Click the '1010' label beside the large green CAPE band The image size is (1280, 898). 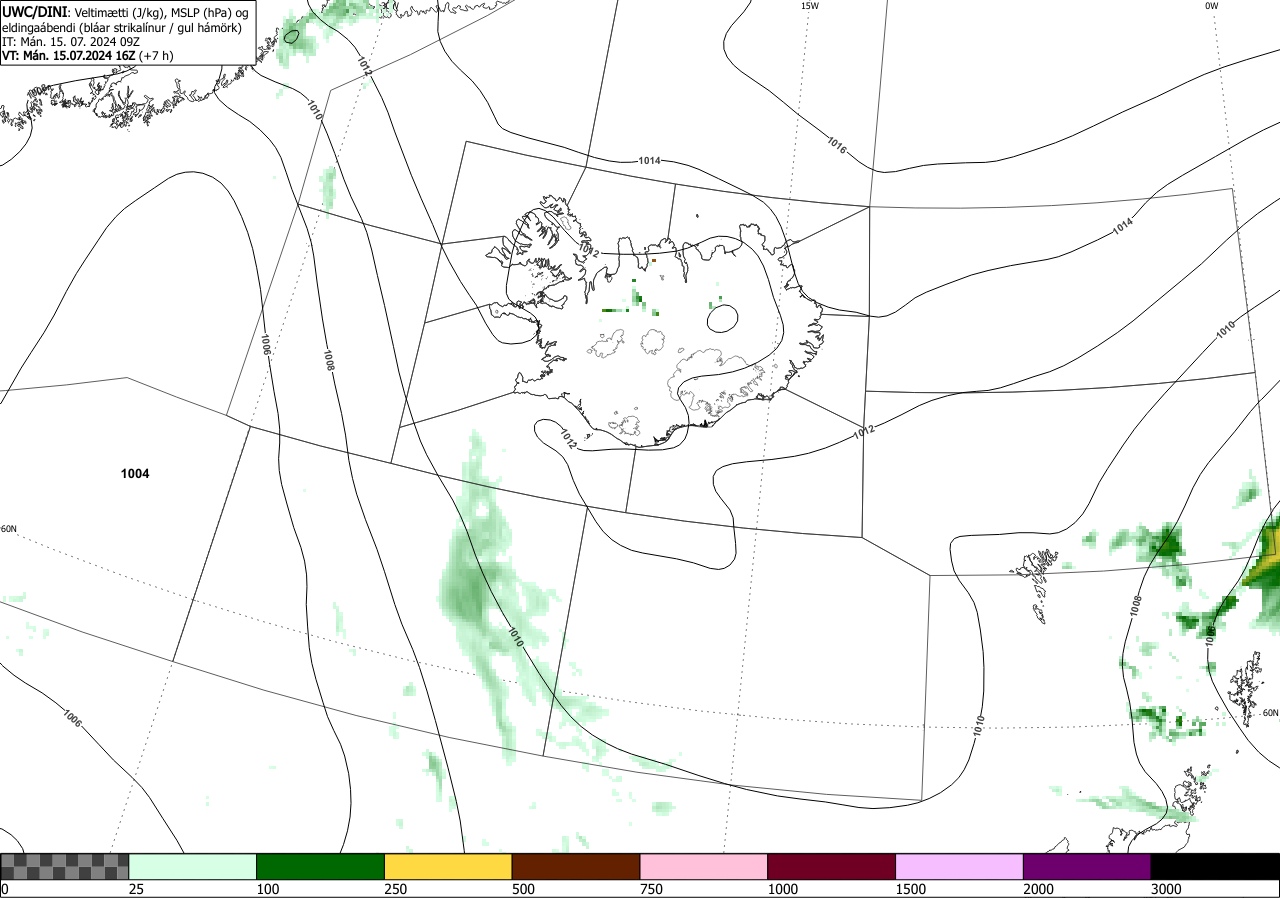[516, 637]
